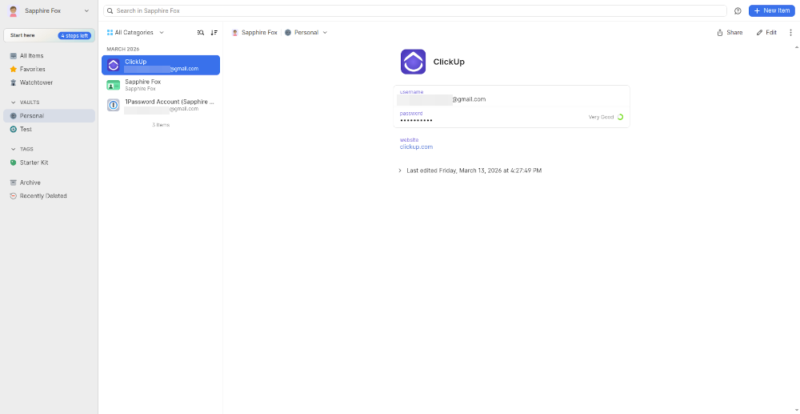Click the 1Password Account item icon
This screenshot has height=414, width=800.
click(113, 105)
